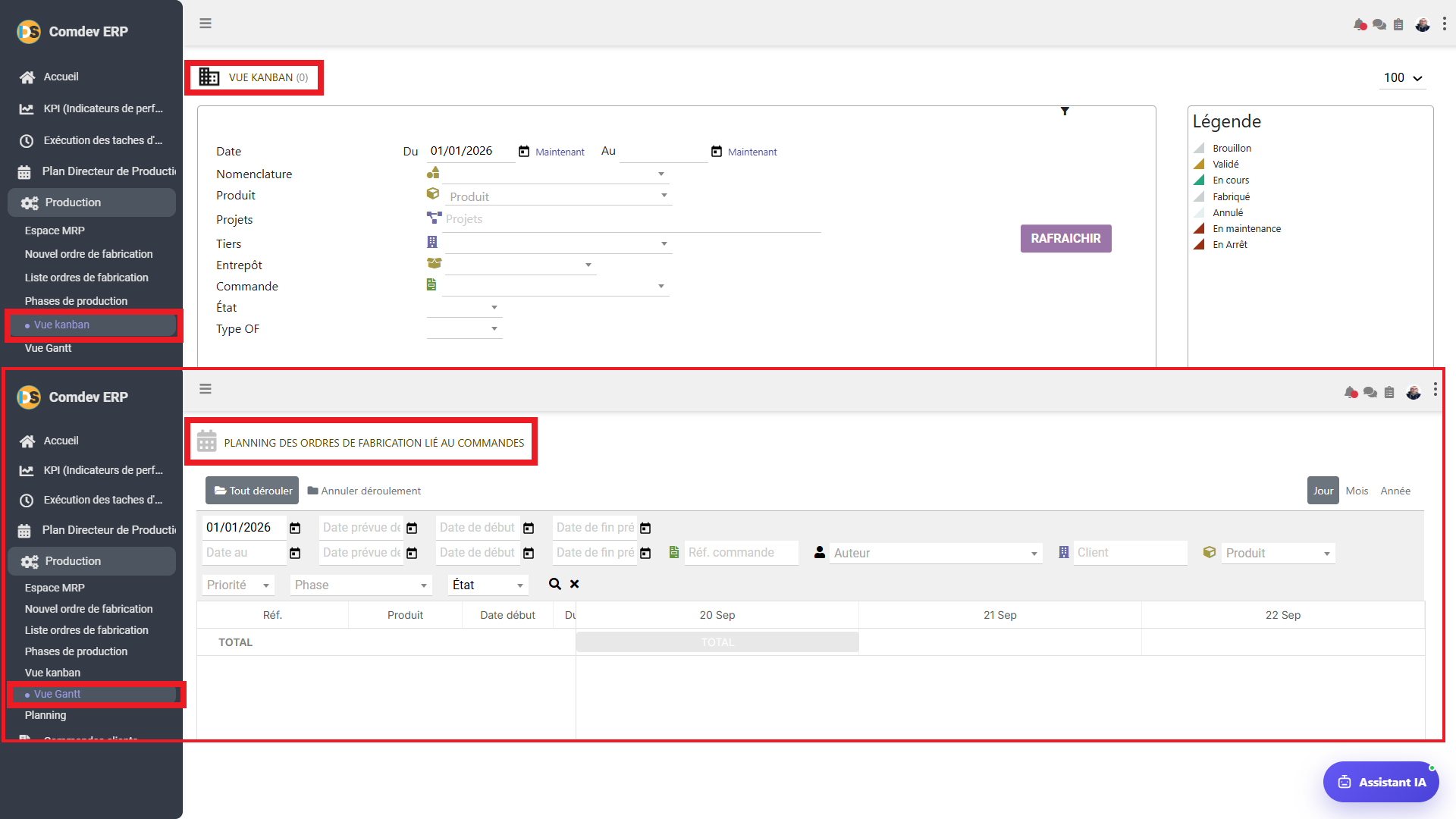
Task: Click the RAFRAICHIR button
Action: pyautogui.click(x=1065, y=238)
